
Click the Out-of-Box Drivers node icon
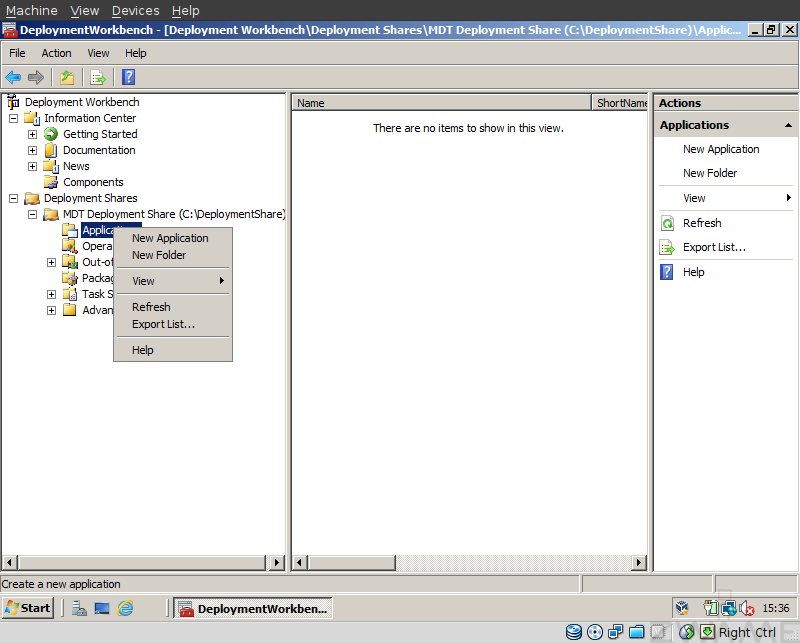pos(70,262)
